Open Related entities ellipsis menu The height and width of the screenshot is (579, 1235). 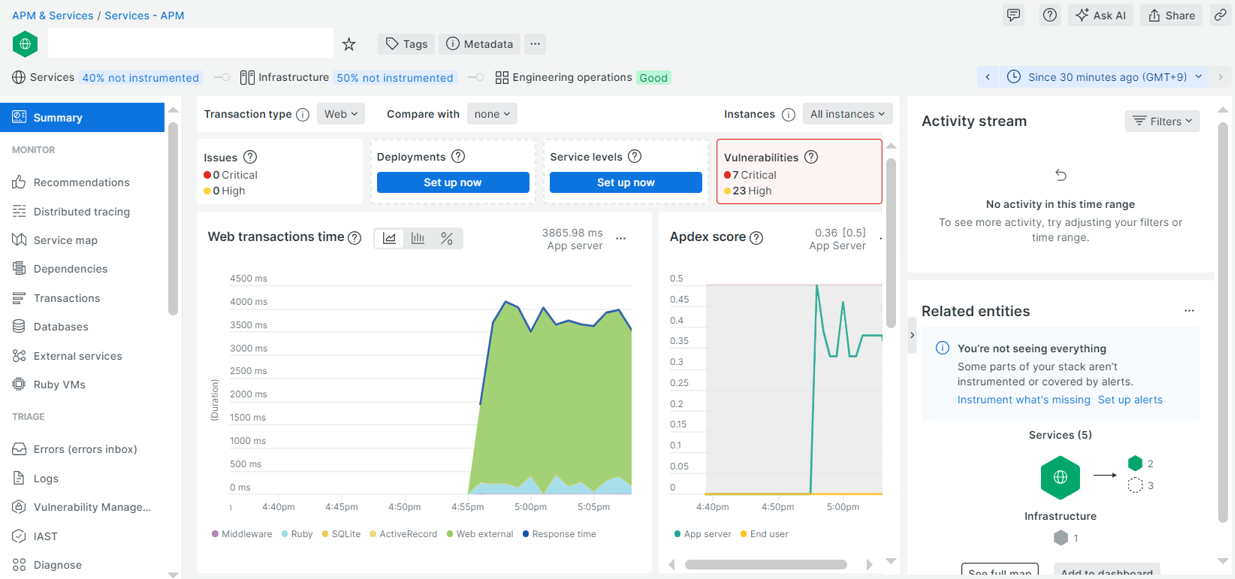1189,311
